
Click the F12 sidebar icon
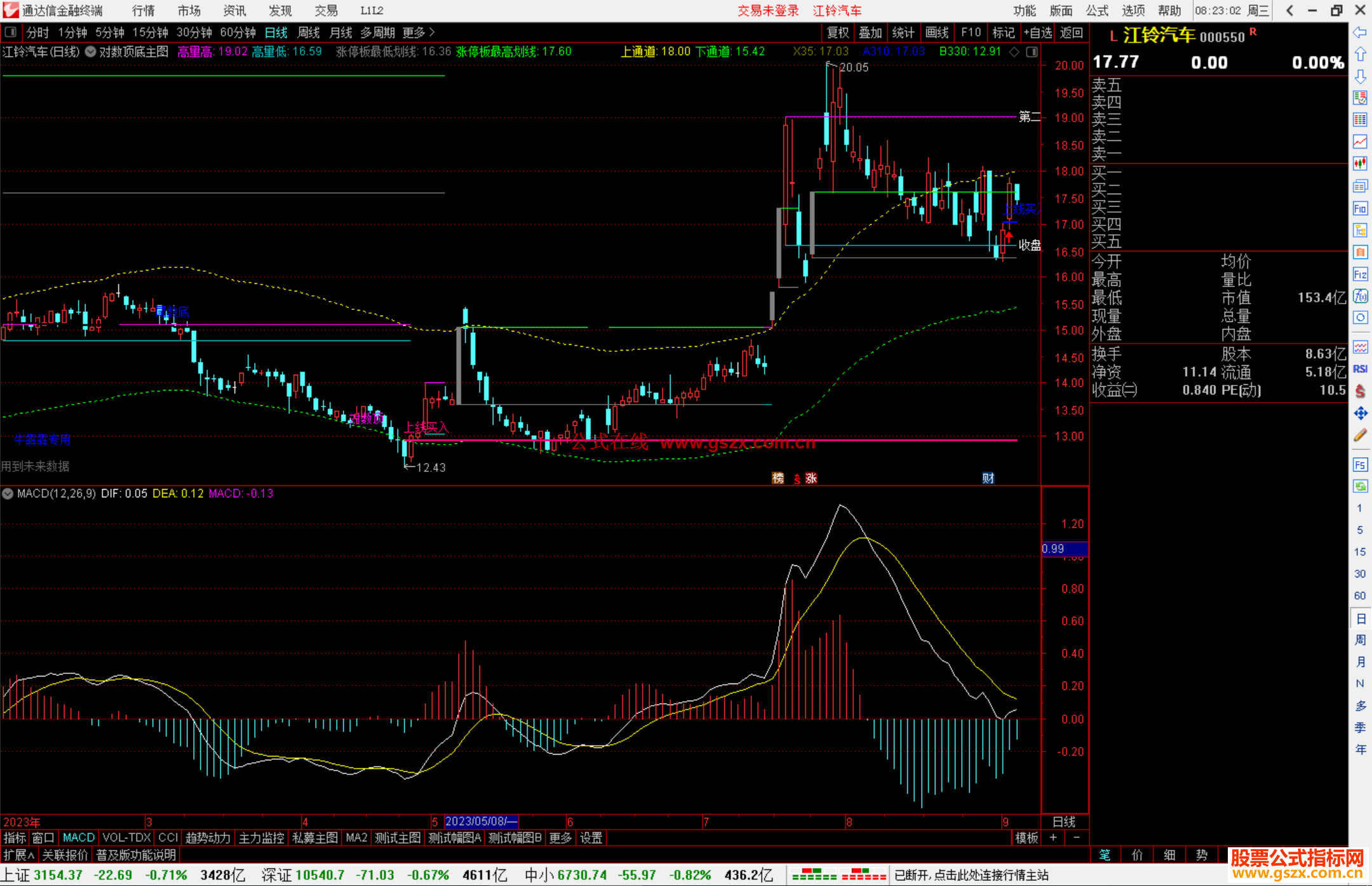point(1360,274)
